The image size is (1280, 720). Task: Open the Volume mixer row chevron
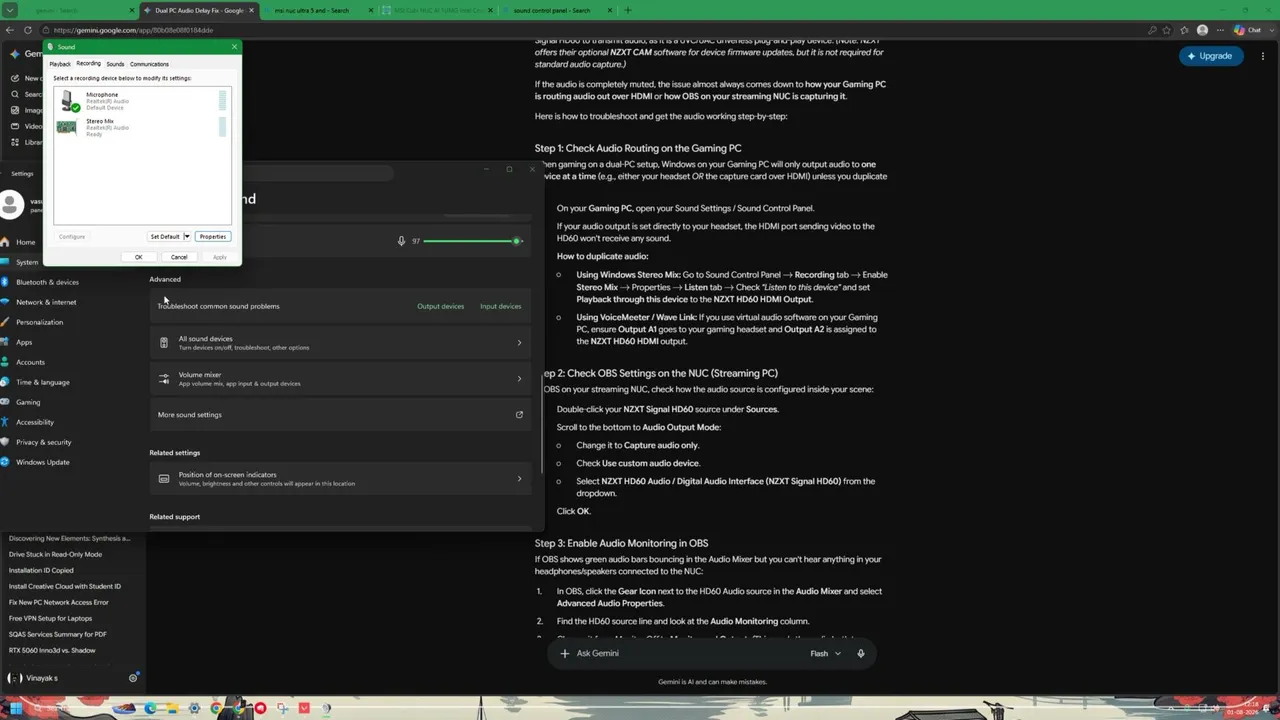(519, 379)
